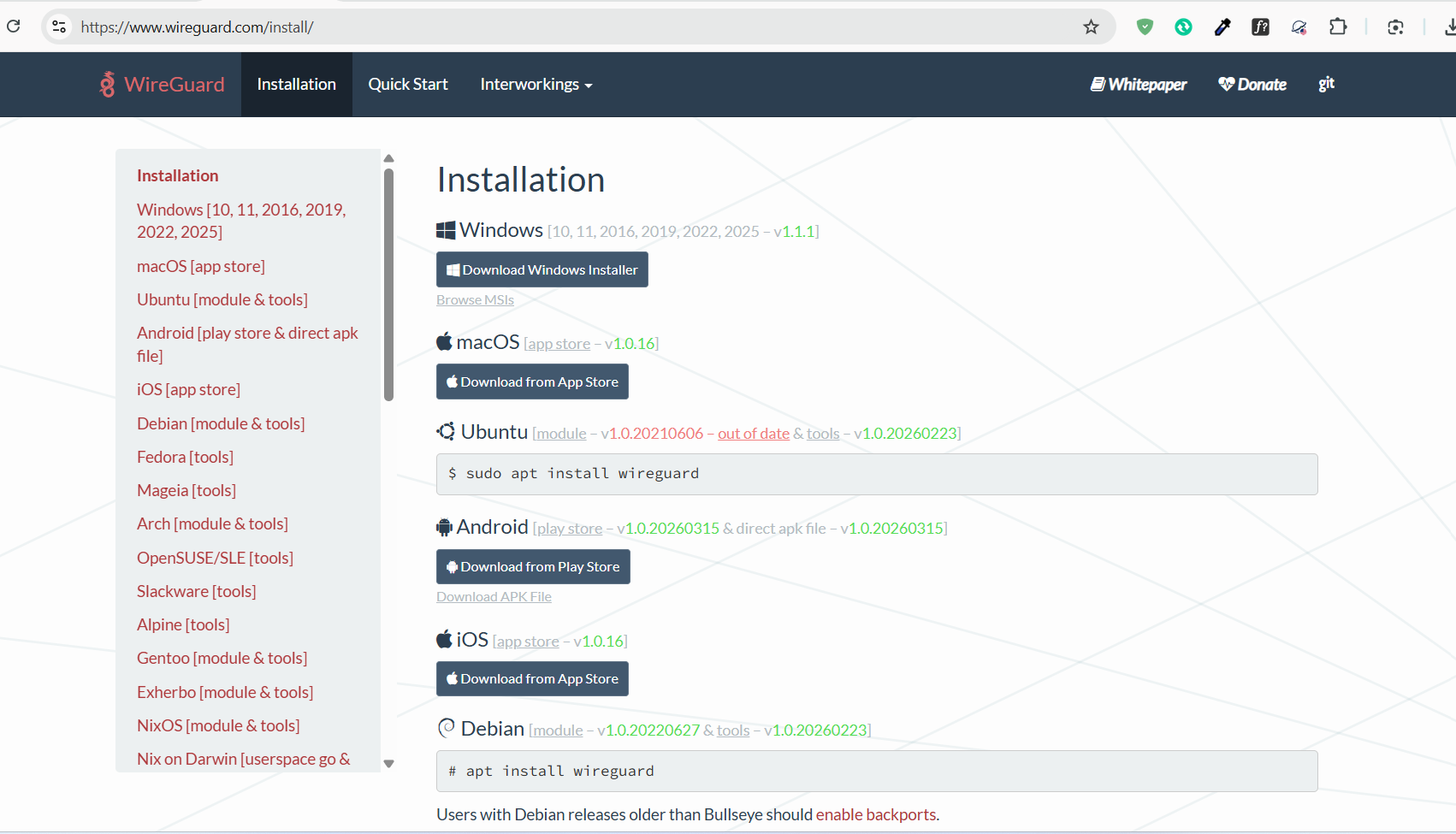The width and height of the screenshot is (1456, 834).
Task: Click Download Windows Installer button
Action: [542, 269]
